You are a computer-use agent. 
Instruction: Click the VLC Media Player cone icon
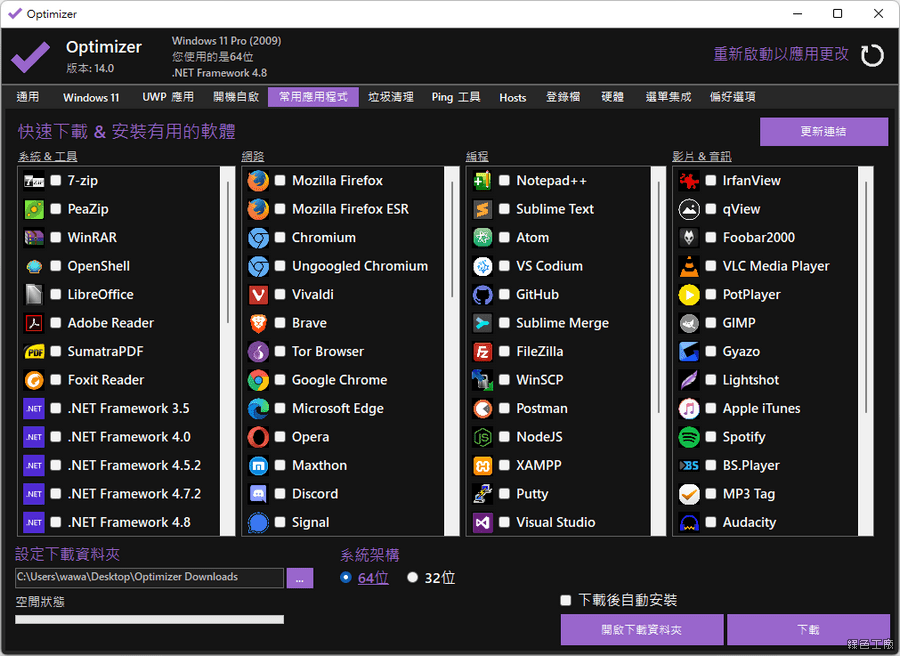(688, 266)
